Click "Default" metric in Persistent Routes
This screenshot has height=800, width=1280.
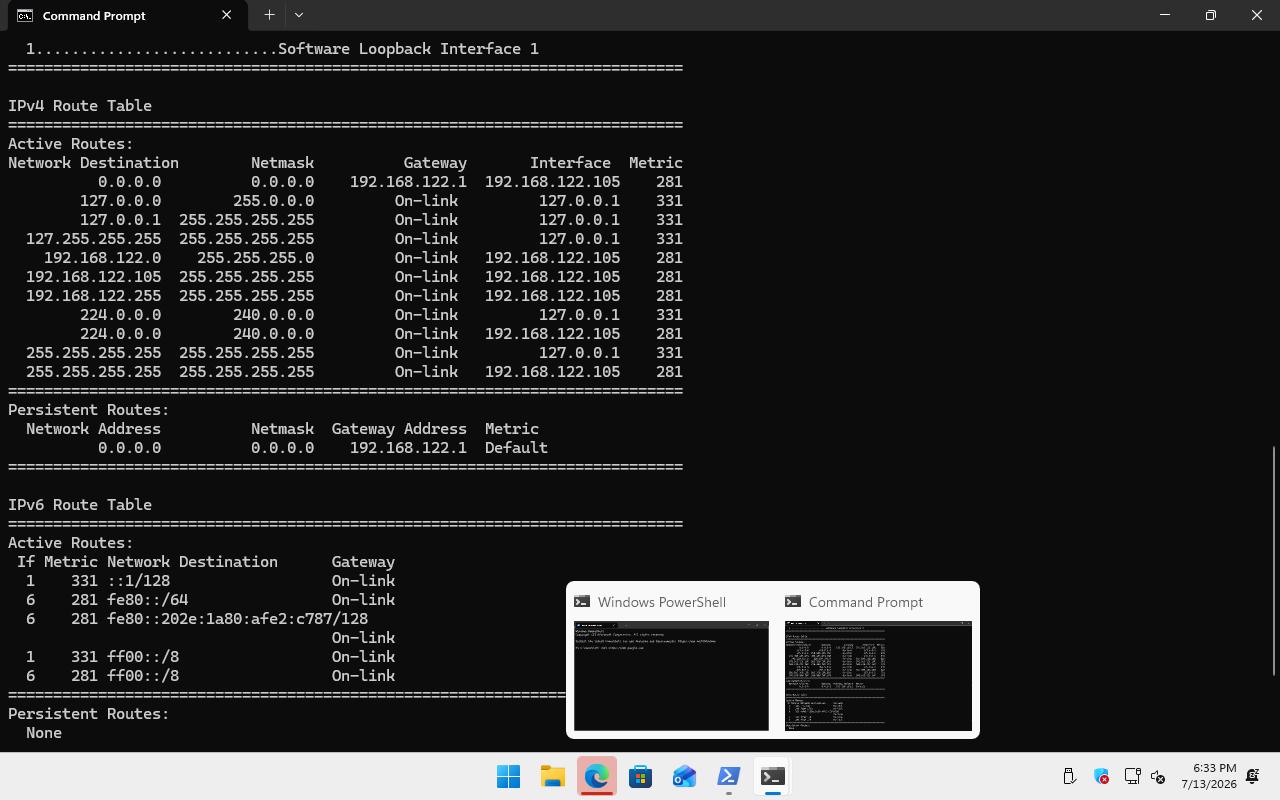[516, 448]
